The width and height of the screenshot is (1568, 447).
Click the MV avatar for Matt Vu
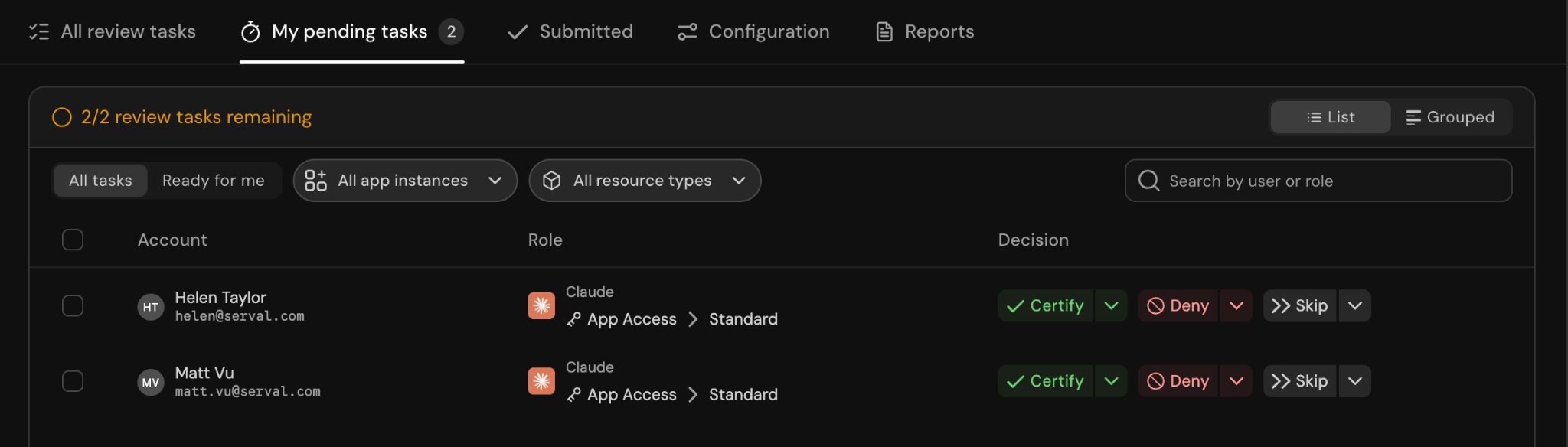pyautogui.click(x=151, y=383)
